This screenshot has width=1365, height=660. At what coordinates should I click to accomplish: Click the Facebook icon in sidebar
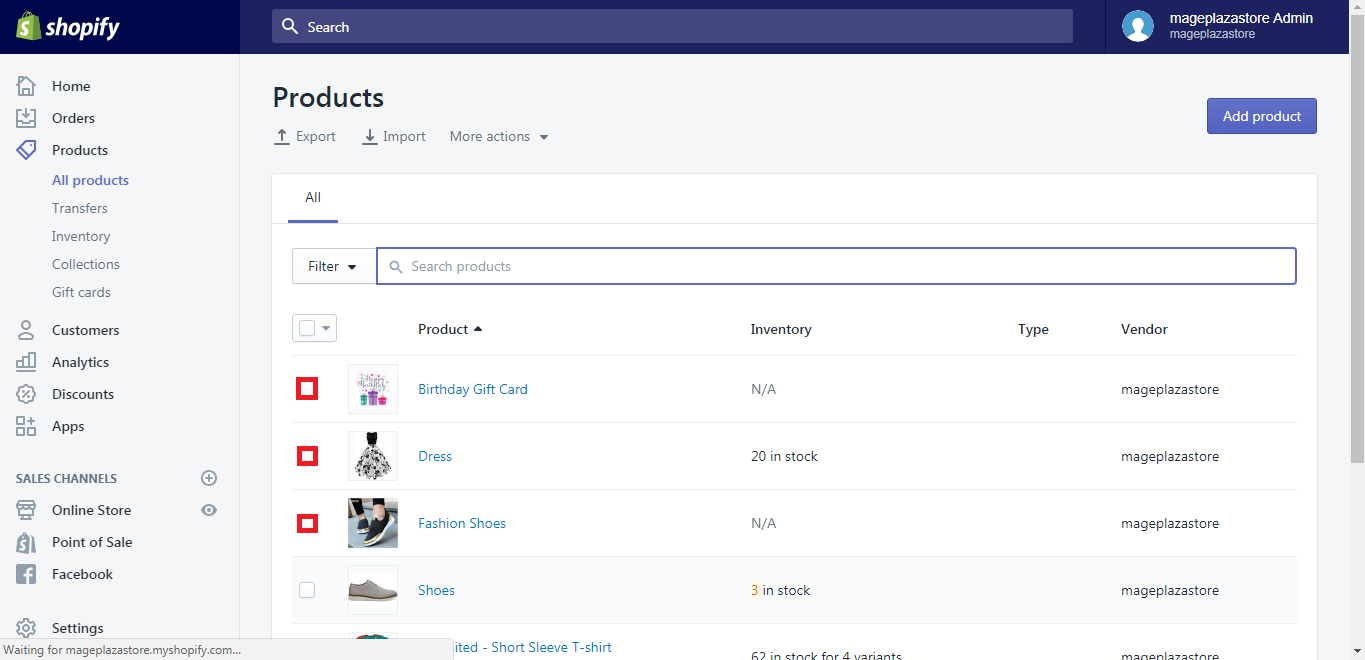(x=26, y=574)
